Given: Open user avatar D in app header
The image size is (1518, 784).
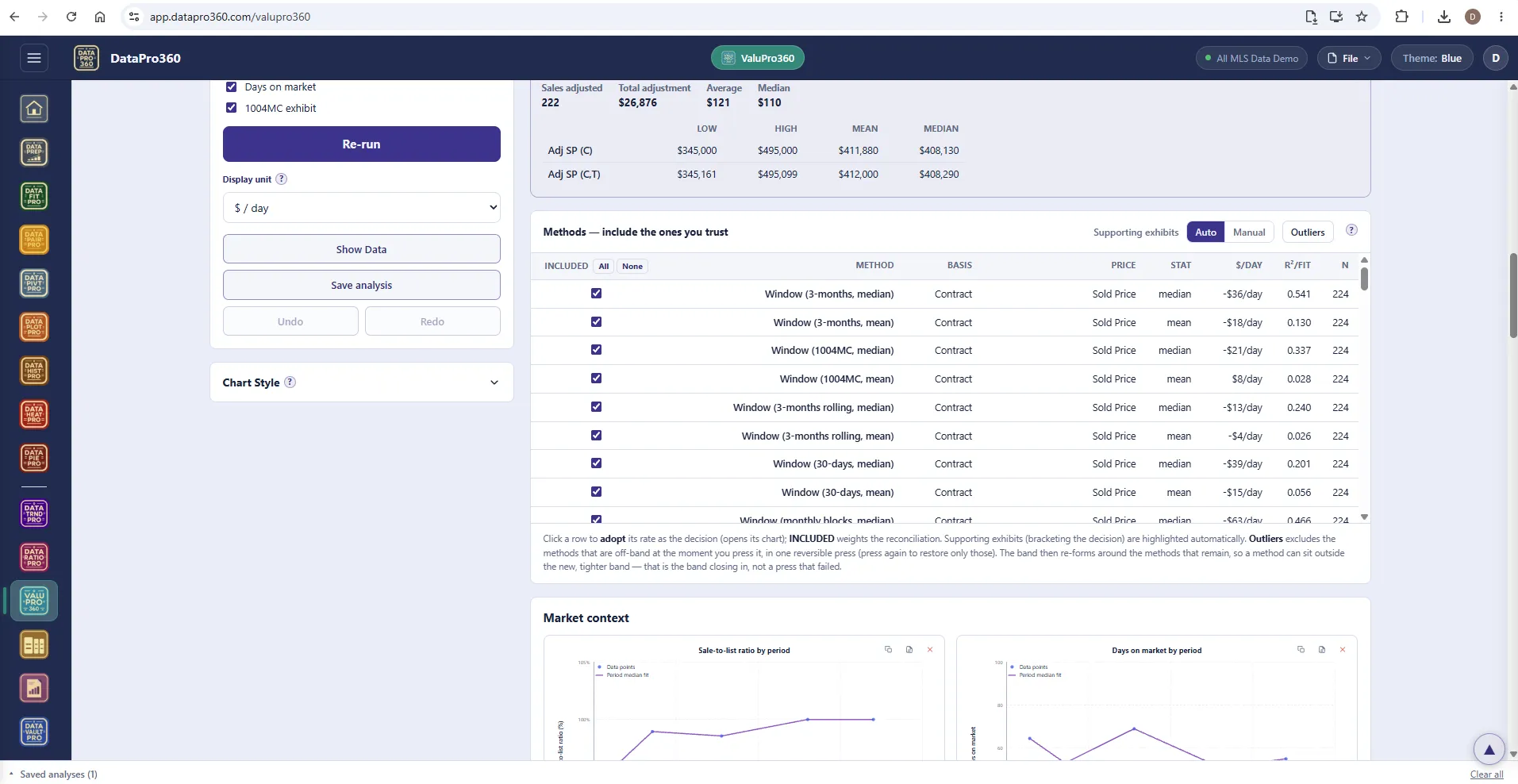Looking at the screenshot, I should [x=1495, y=58].
